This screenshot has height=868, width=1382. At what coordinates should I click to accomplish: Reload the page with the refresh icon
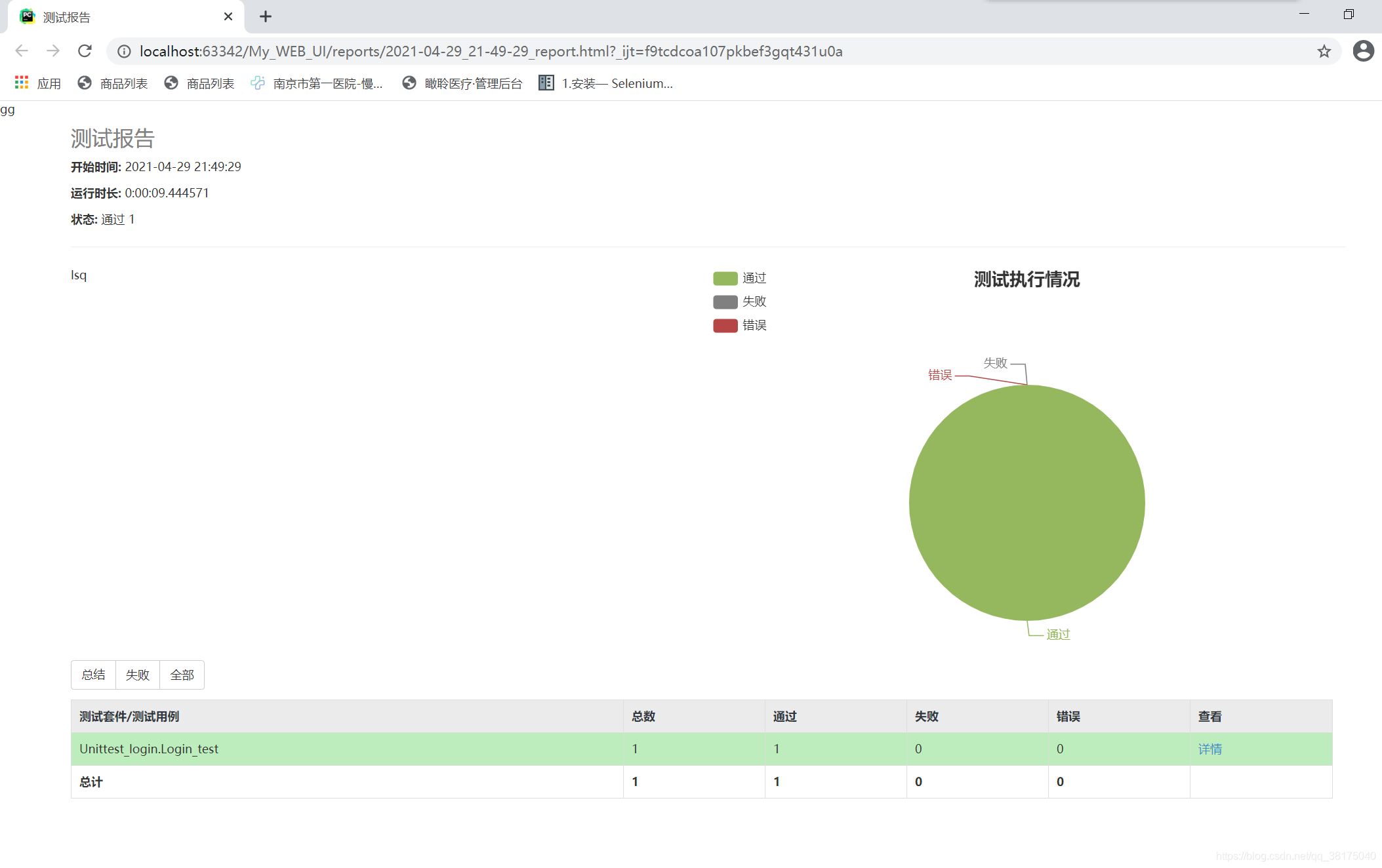pyautogui.click(x=85, y=51)
